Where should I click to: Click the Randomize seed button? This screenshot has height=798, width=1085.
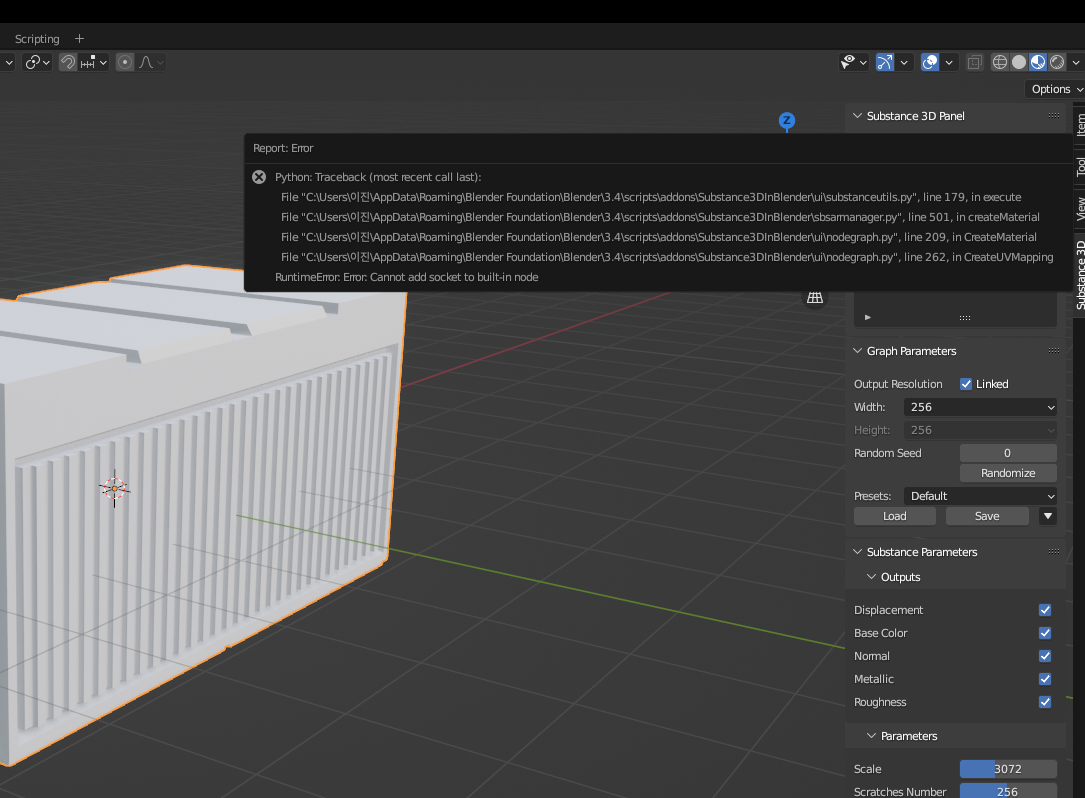pyautogui.click(x=1007, y=472)
